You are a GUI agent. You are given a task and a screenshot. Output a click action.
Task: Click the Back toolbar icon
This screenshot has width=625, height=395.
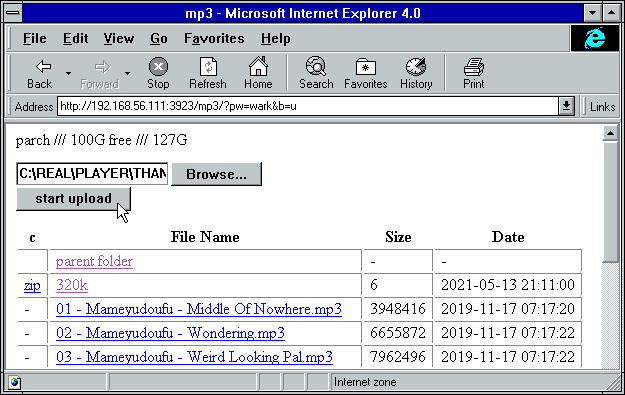pyautogui.click(x=43, y=67)
